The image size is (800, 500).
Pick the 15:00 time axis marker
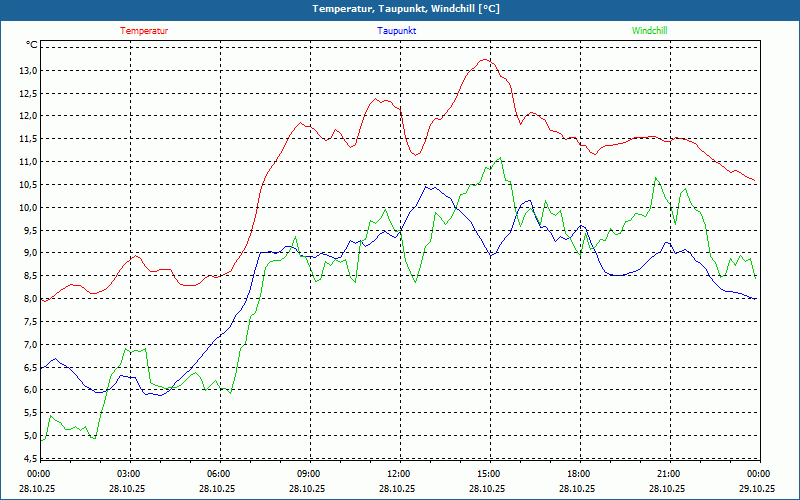(488, 474)
